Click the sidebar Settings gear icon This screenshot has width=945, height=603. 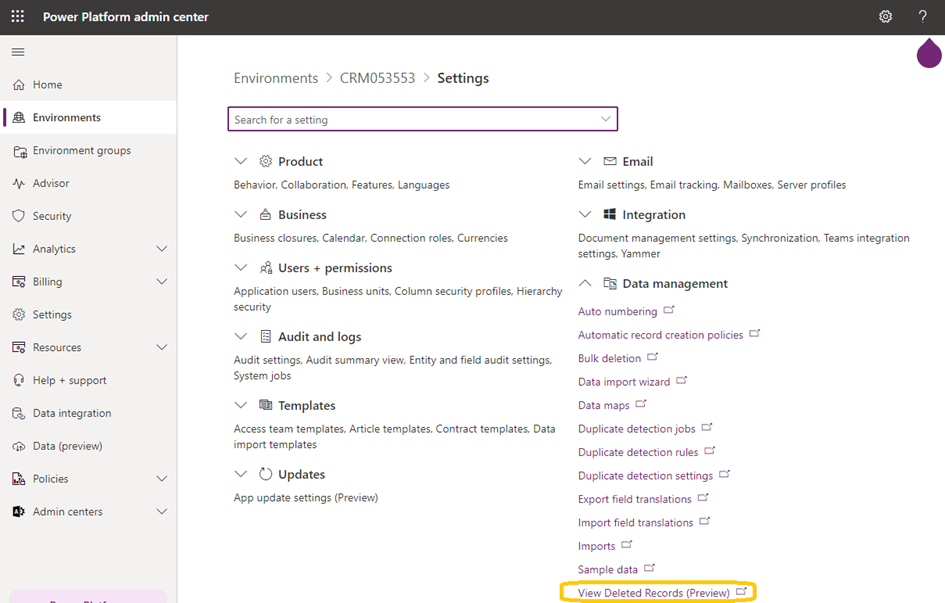click(19, 314)
